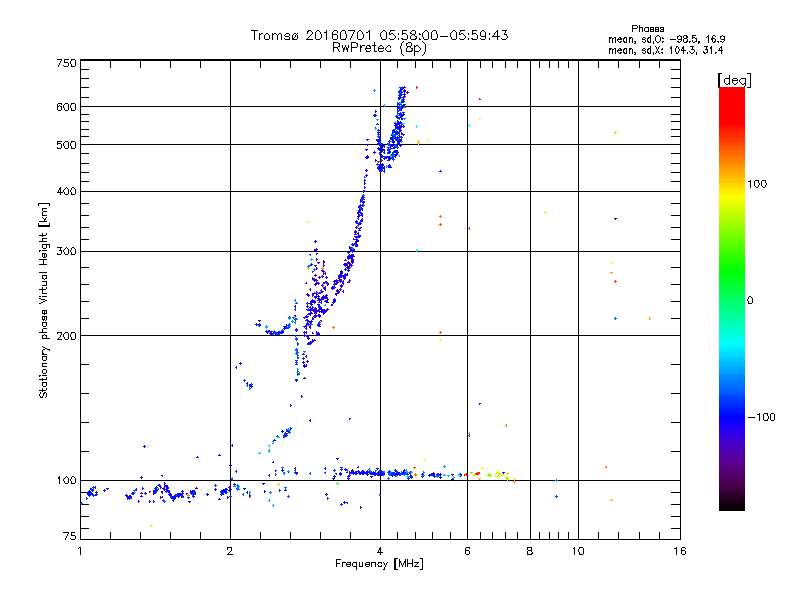This screenshot has height=600, width=800.
Task: Click the colorbar label '100'
Action: tap(757, 184)
